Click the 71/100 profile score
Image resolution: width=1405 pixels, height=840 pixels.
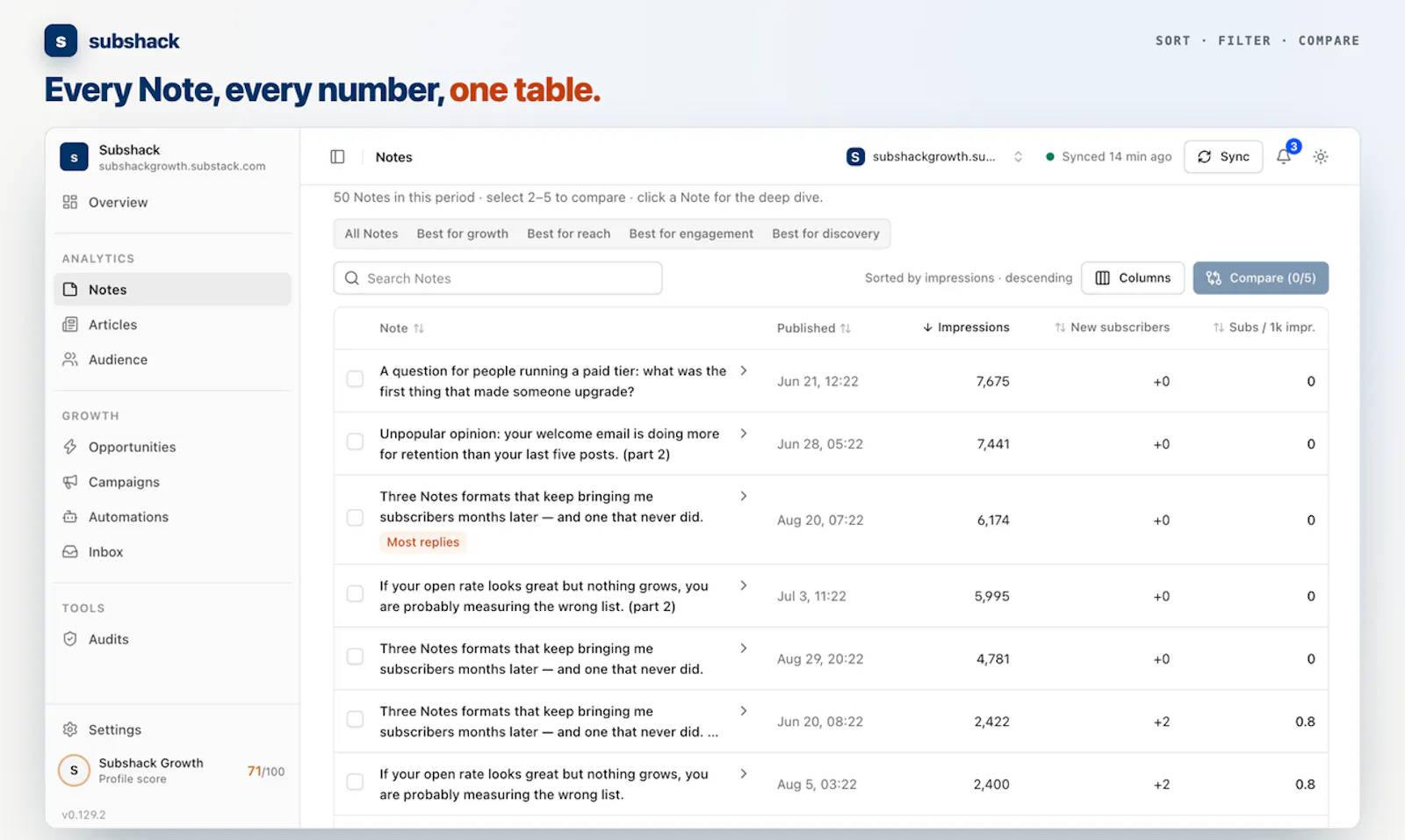[266, 772]
